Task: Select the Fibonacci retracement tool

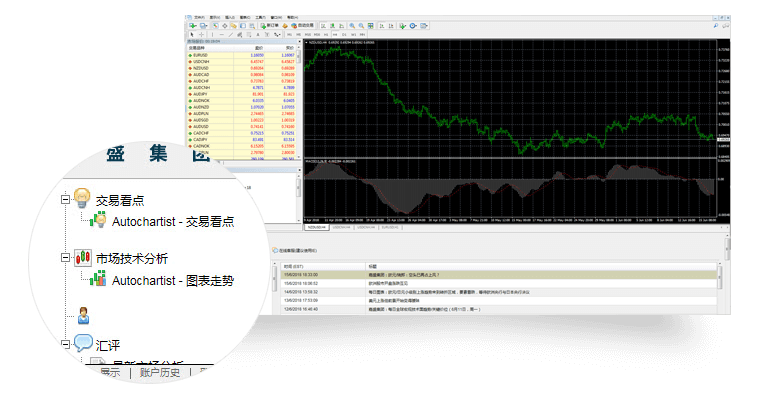Action: tap(249, 34)
